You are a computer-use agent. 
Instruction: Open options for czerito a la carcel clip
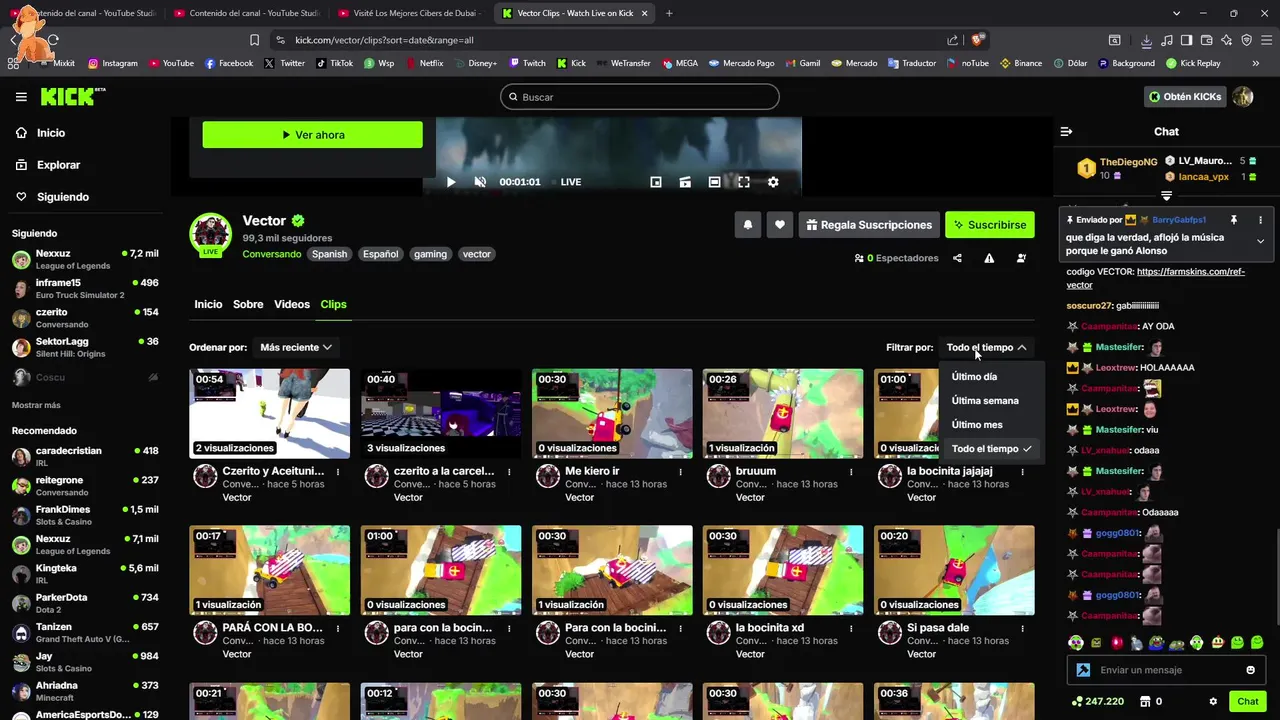(x=509, y=472)
